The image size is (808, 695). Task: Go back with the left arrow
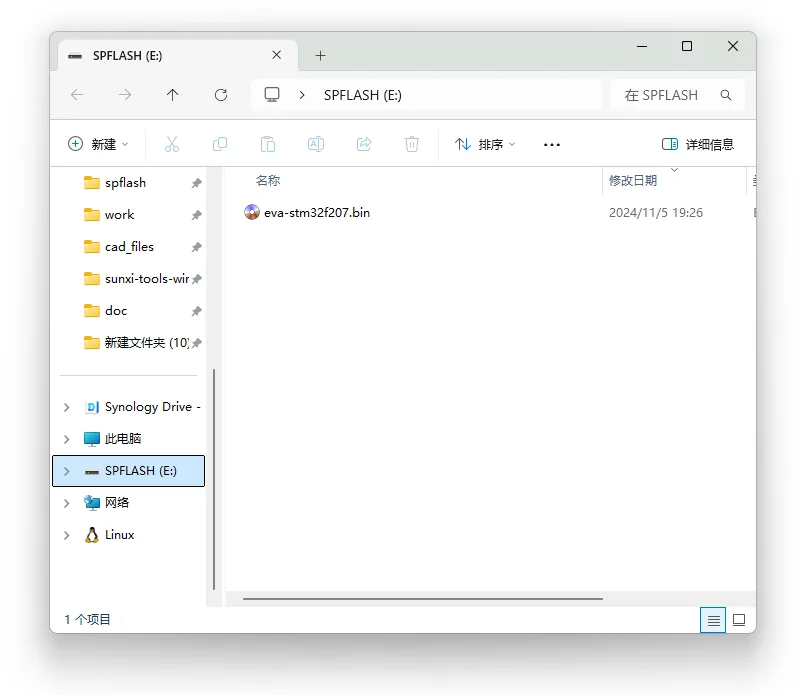(77, 95)
